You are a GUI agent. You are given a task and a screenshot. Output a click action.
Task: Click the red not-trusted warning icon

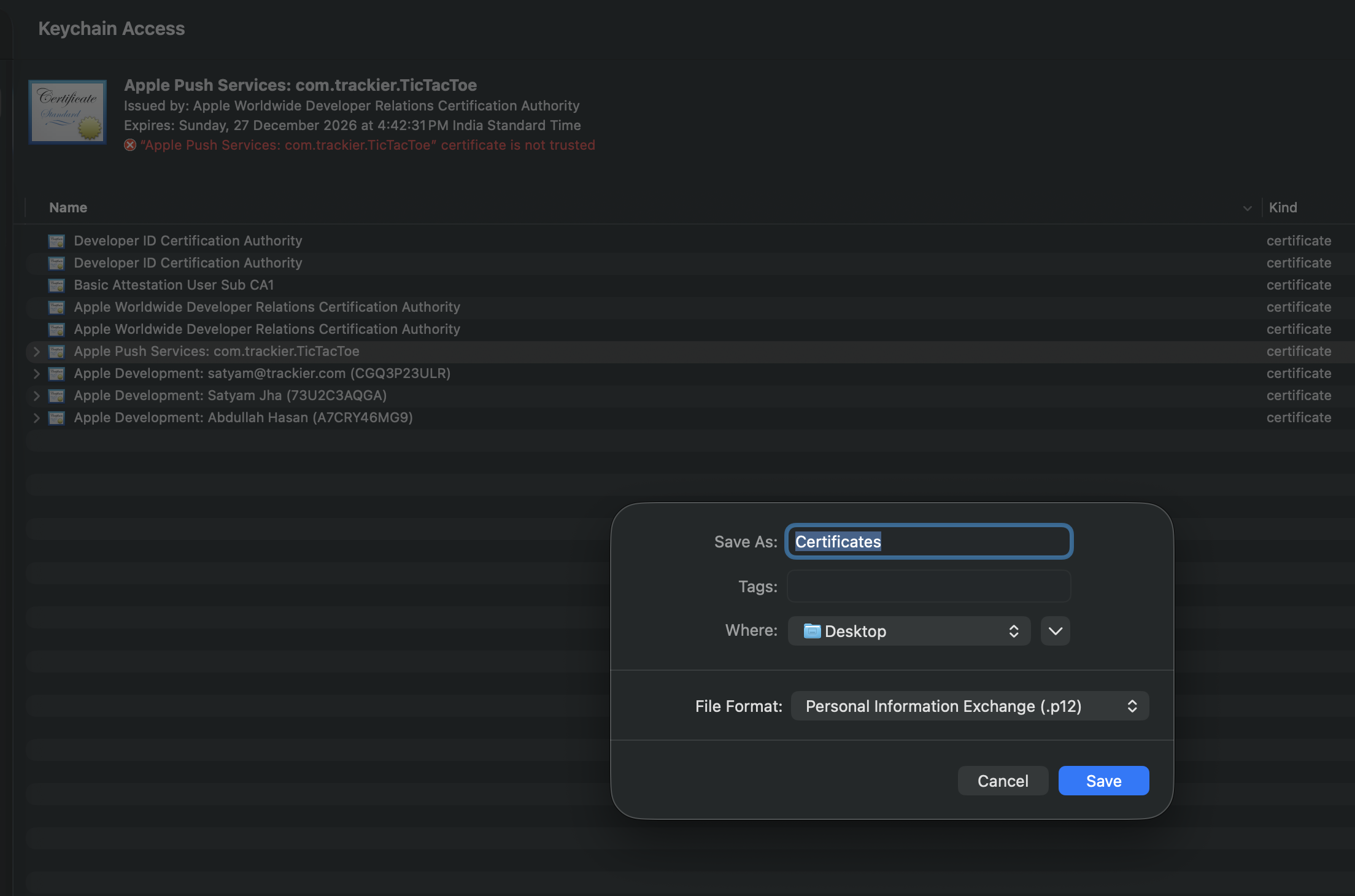[x=129, y=145]
